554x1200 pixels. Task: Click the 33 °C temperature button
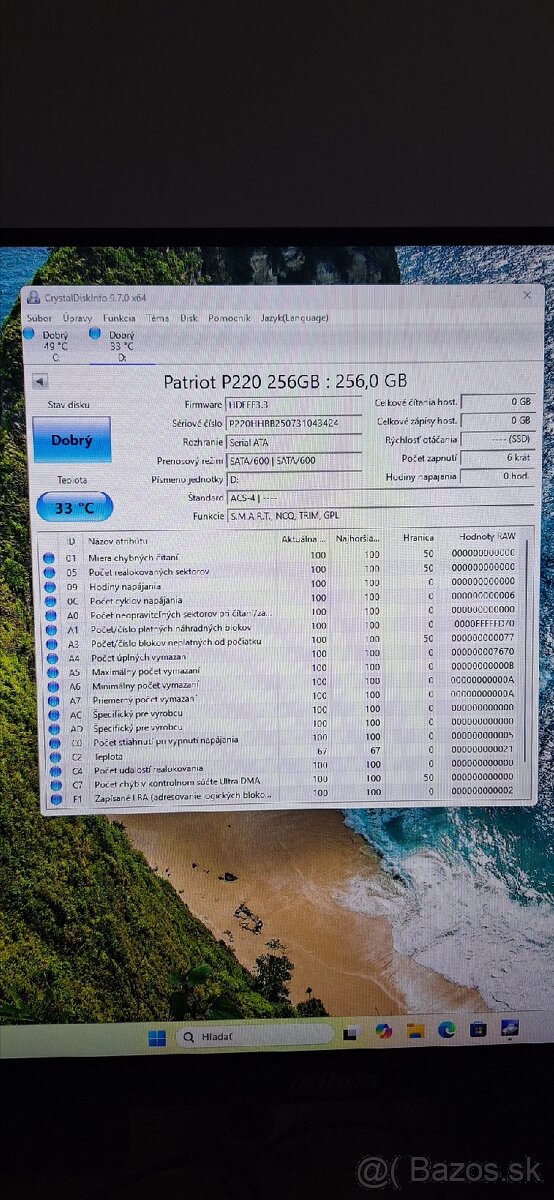pyautogui.click(x=73, y=507)
